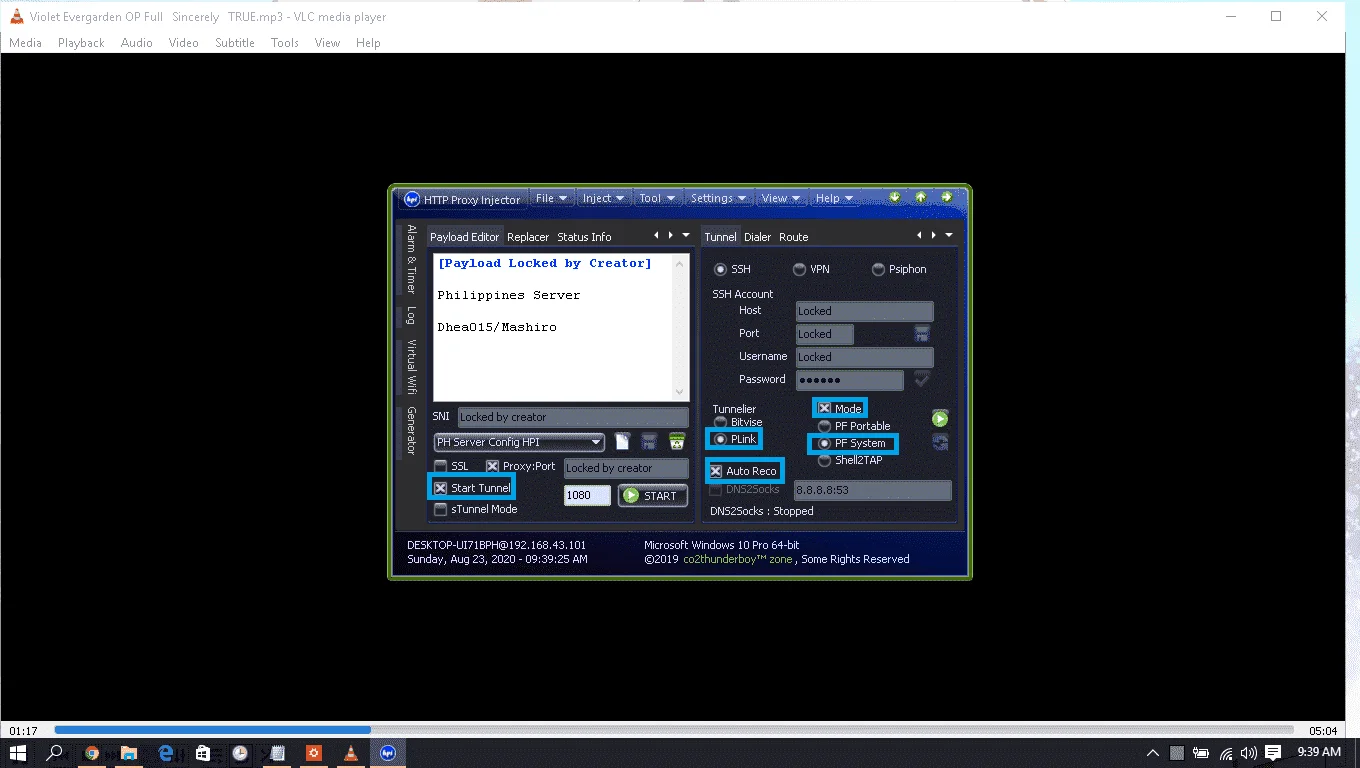
Task: Click the floppy disk icon beside the config dropdown
Action: [649, 442]
